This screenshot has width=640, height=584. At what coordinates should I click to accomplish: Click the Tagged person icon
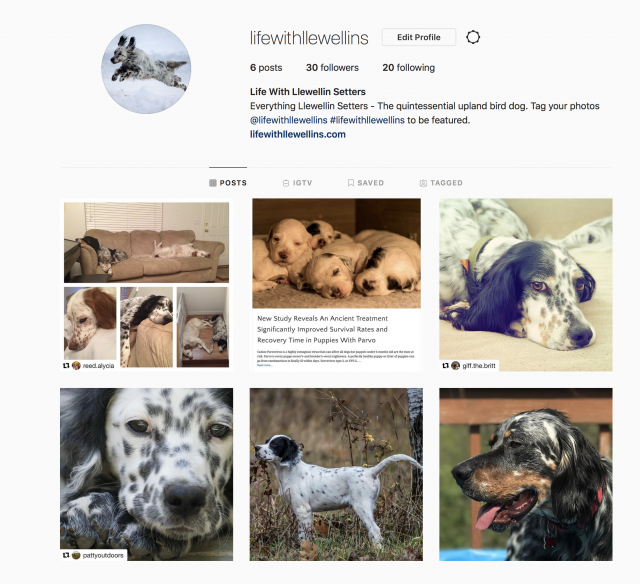(423, 183)
